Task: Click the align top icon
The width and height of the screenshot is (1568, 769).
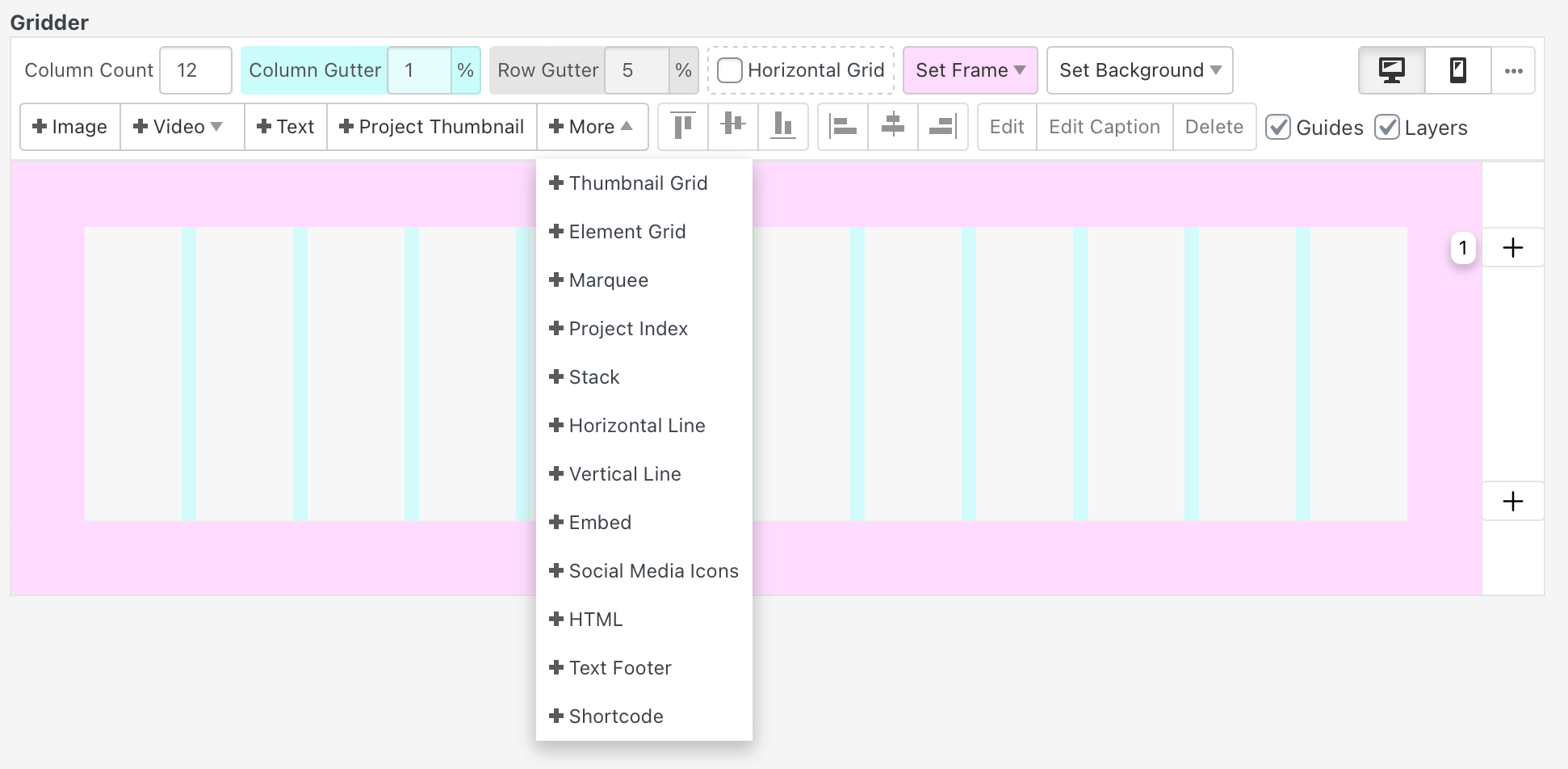Action: 683,127
